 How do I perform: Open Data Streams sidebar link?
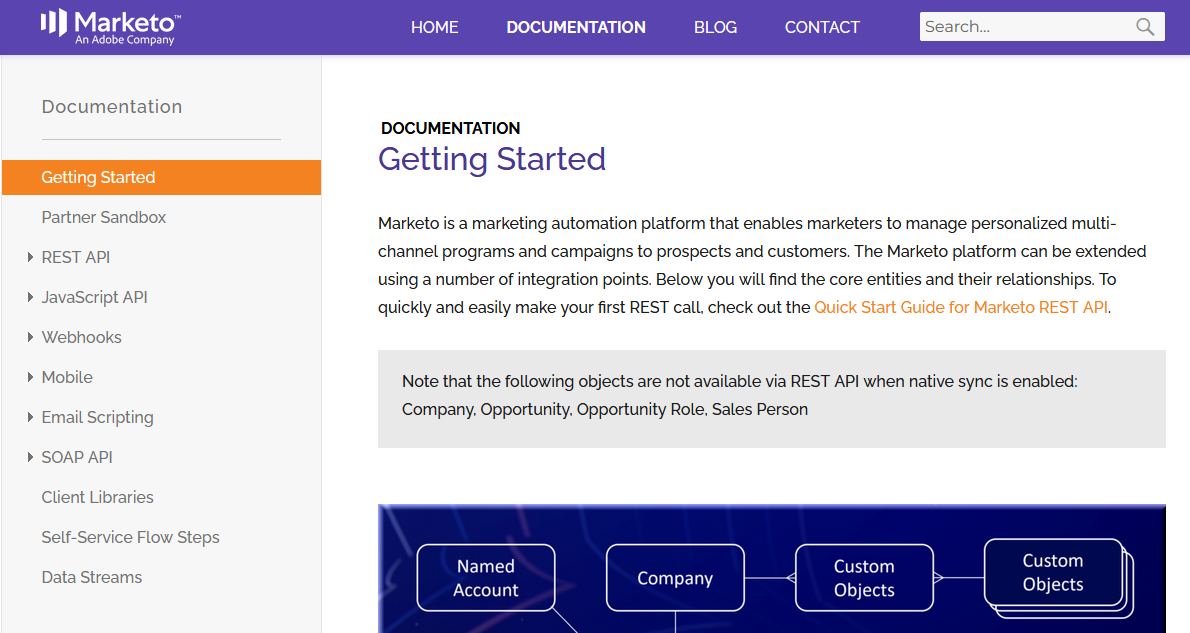pyautogui.click(x=92, y=578)
